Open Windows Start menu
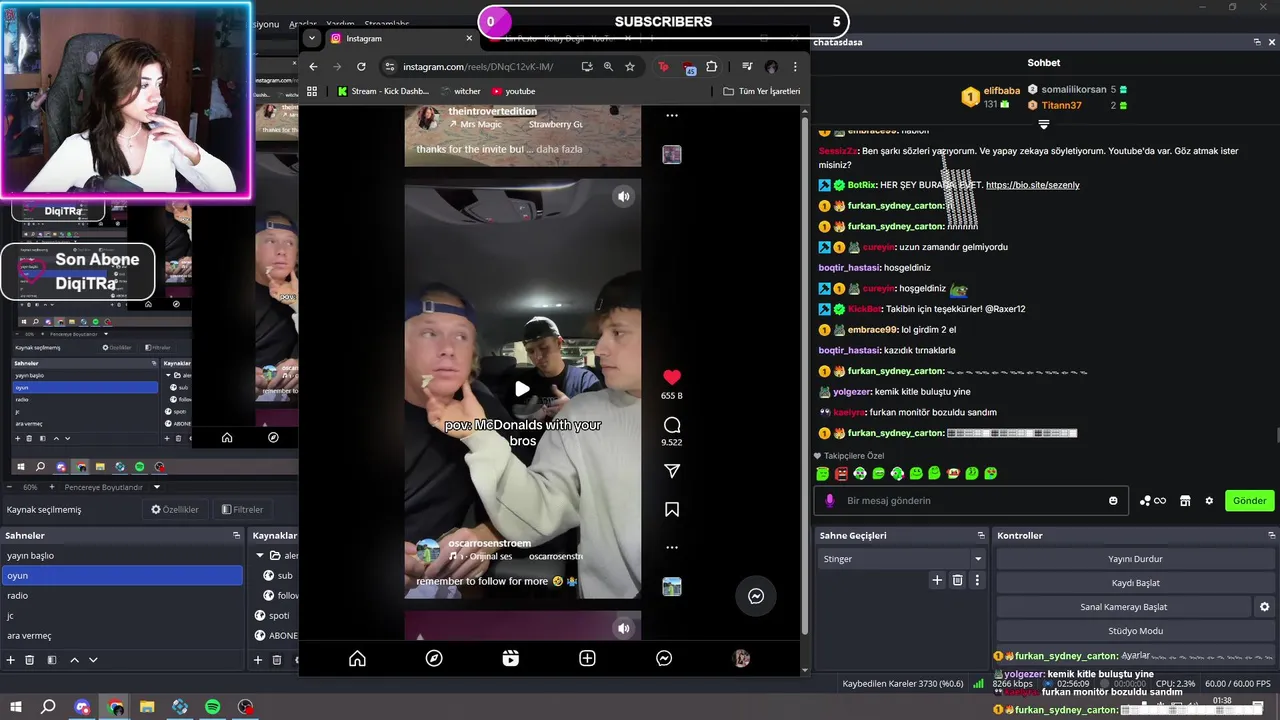 tap(16, 707)
